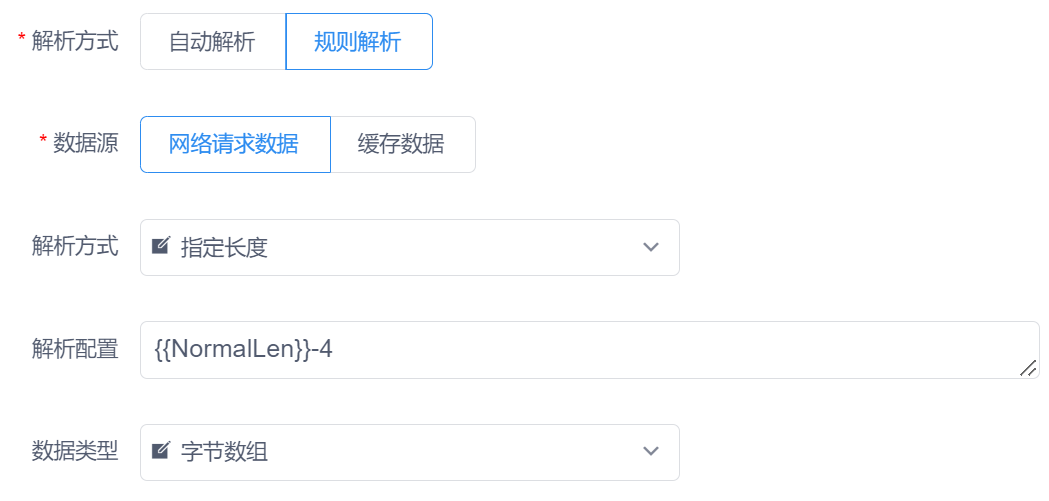Select the 自动解析 option
Image resolution: width=1049 pixels, height=501 pixels.
tap(212, 42)
